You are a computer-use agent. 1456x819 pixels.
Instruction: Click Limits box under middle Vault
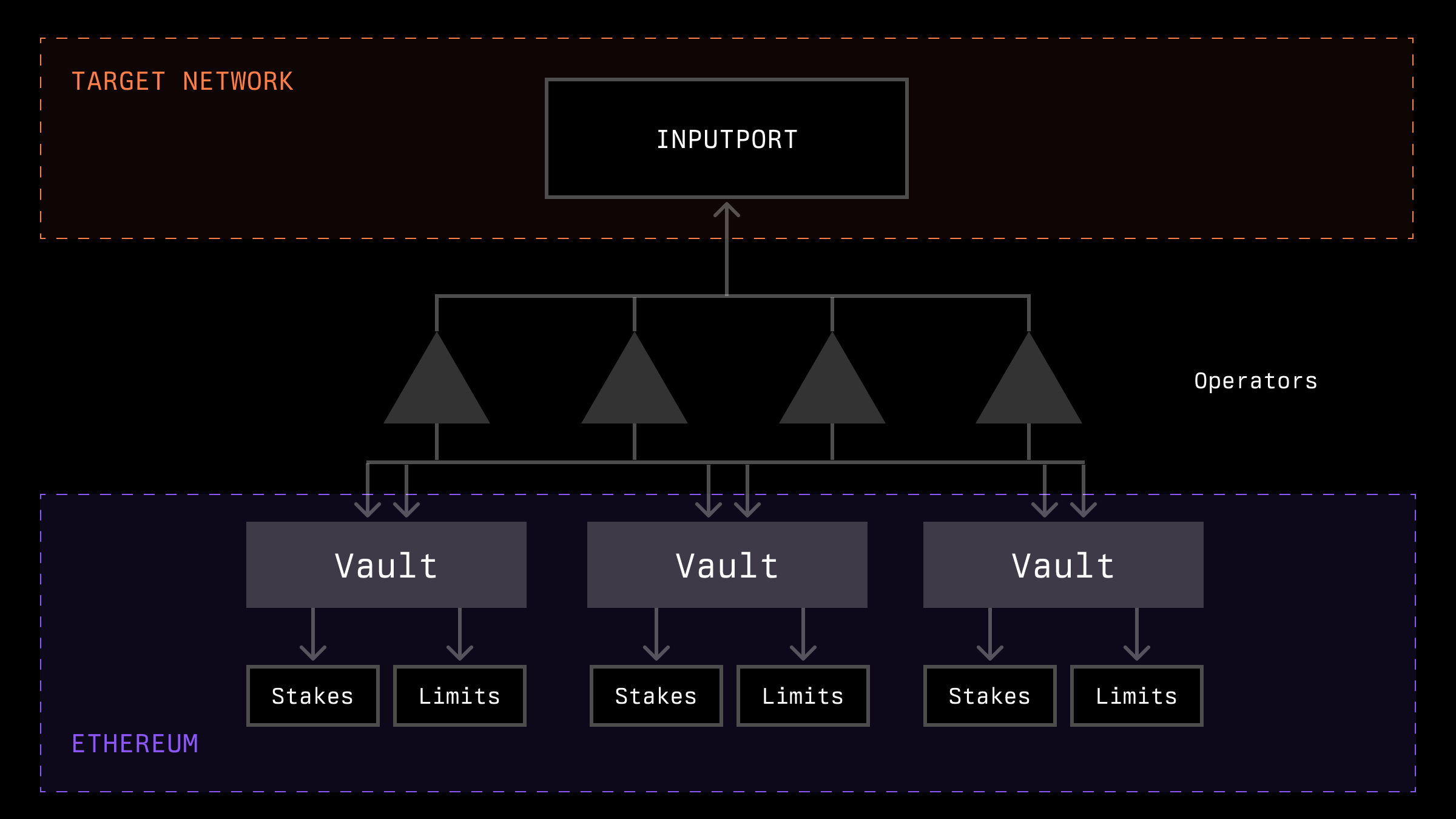click(x=803, y=696)
